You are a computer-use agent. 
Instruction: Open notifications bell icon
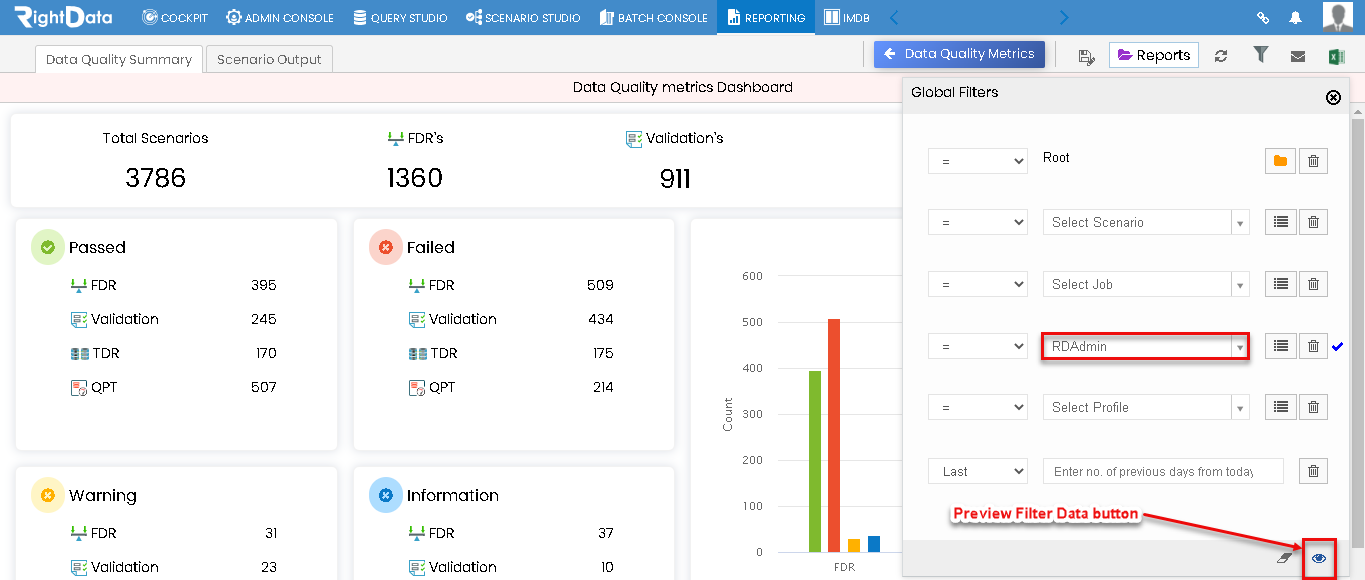[1296, 18]
